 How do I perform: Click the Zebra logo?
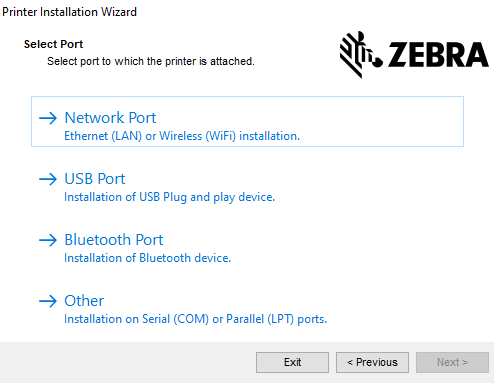(x=414, y=55)
